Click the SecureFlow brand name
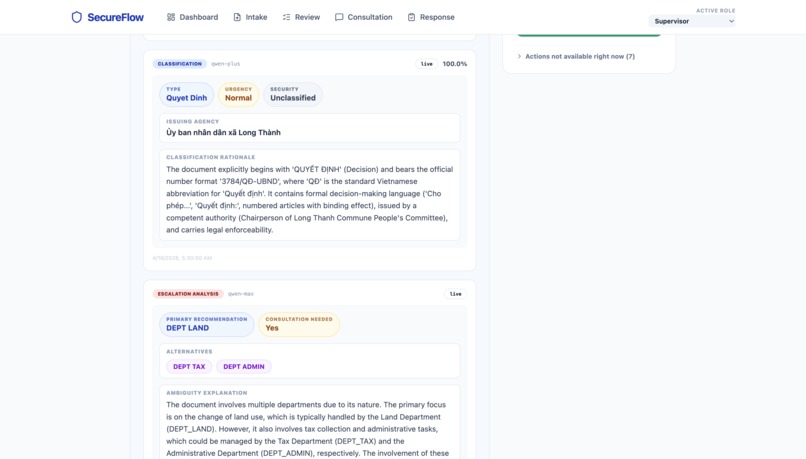The image size is (806, 459). click(116, 17)
